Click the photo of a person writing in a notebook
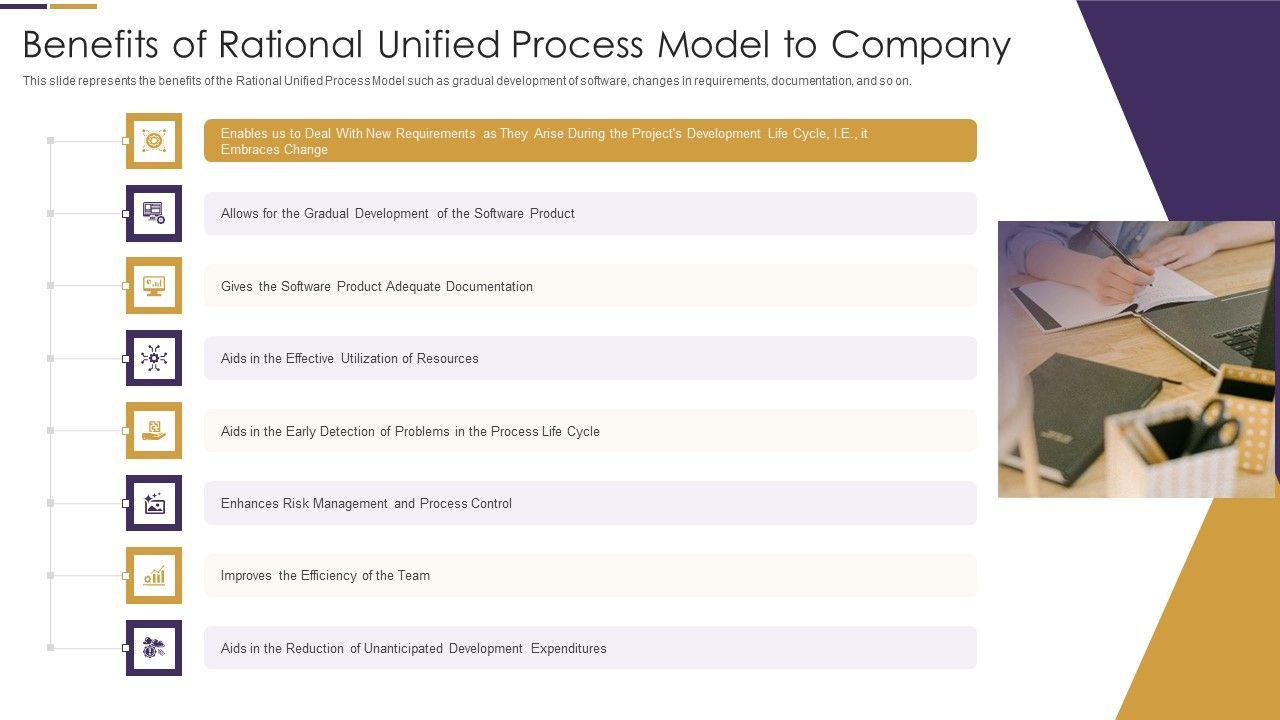 point(1136,359)
